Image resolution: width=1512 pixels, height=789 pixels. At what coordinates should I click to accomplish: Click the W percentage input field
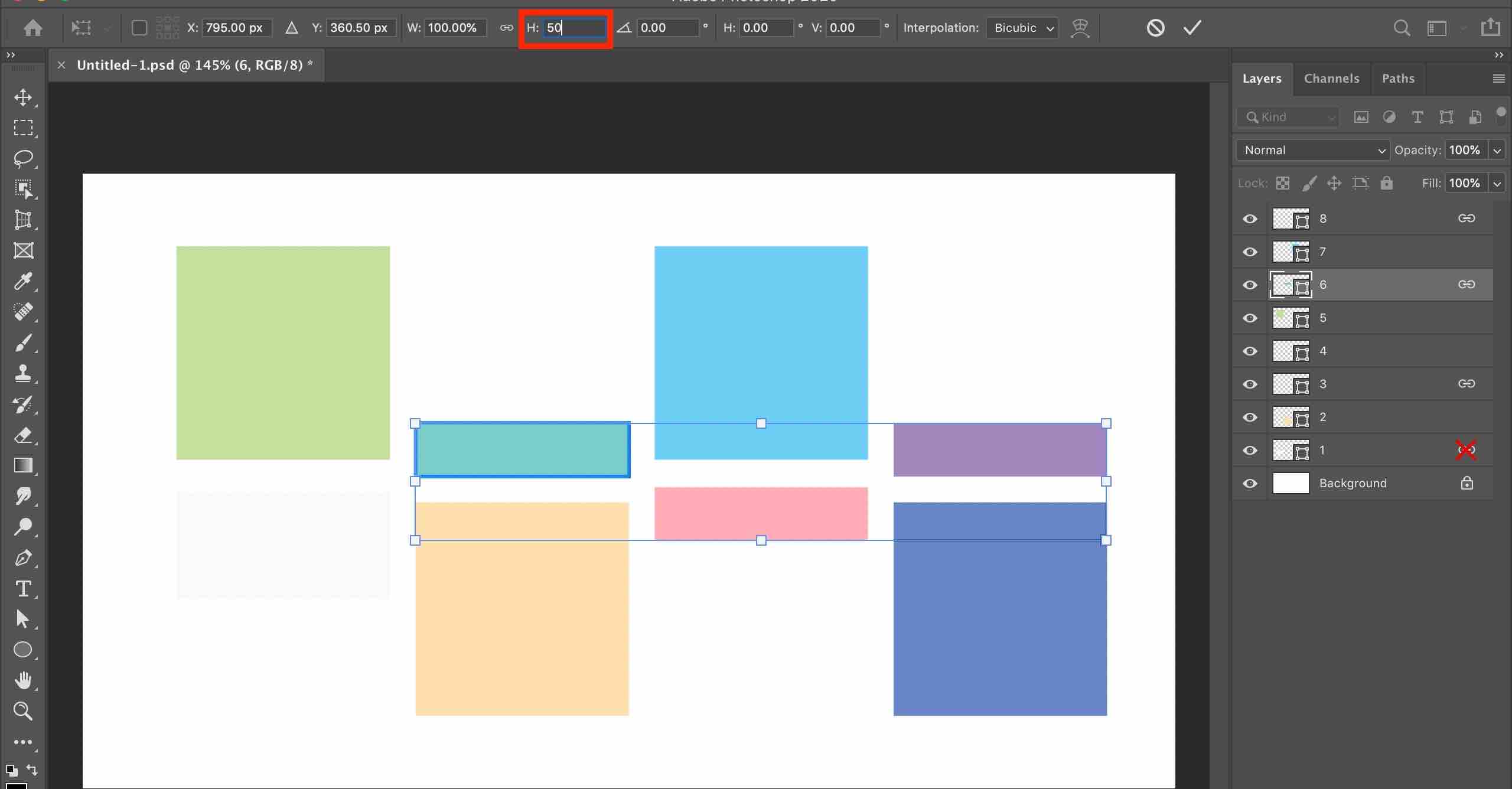pos(455,28)
